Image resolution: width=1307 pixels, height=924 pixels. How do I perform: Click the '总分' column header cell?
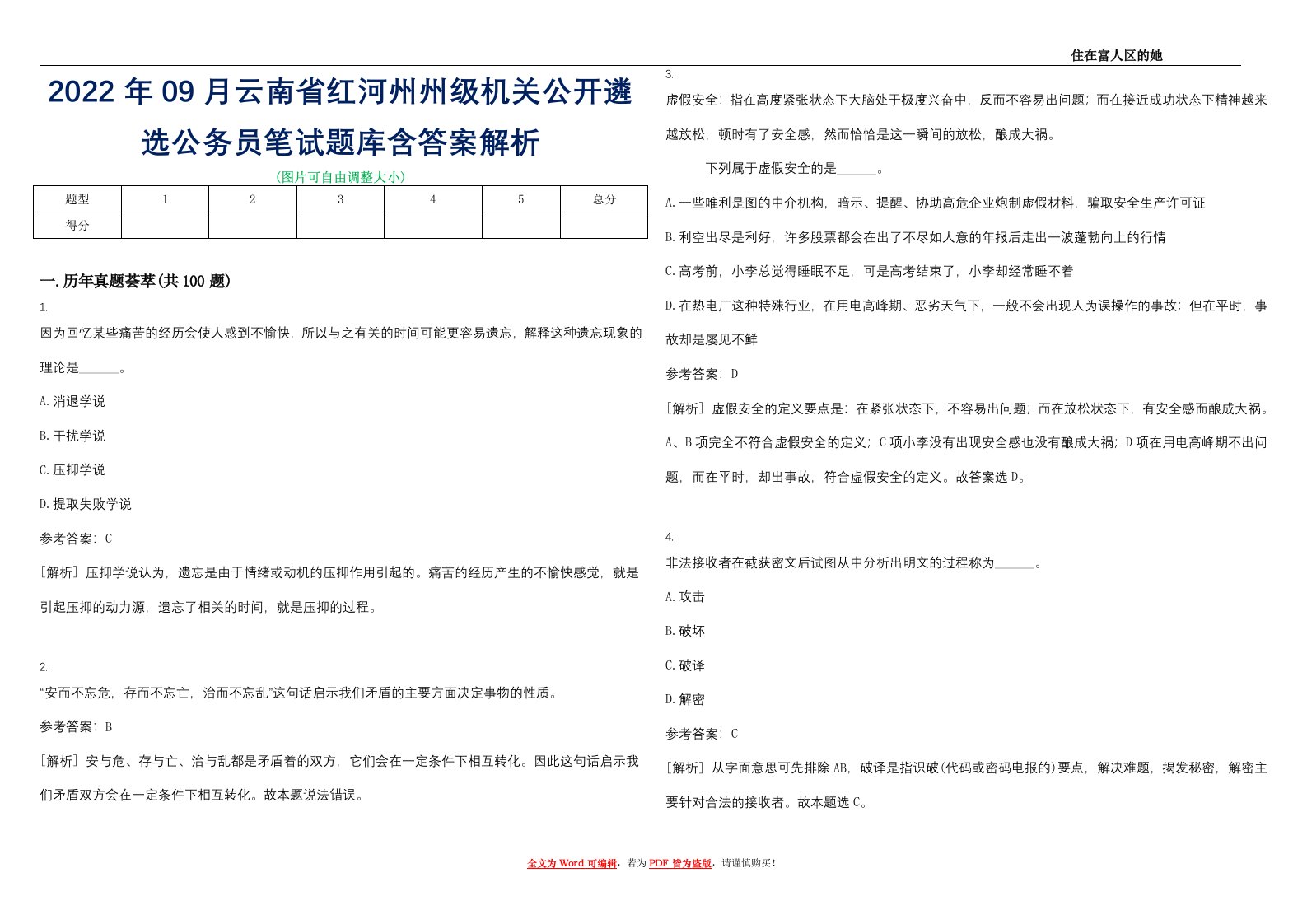coord(604,199)
